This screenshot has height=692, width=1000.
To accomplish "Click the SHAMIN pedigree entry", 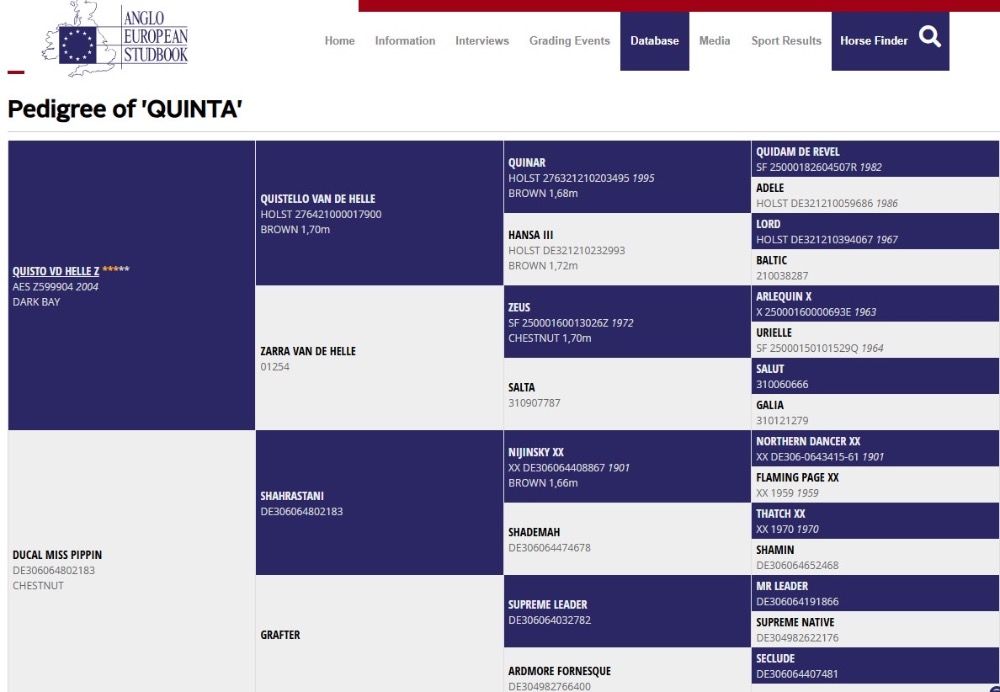I will tap(875, 557).
